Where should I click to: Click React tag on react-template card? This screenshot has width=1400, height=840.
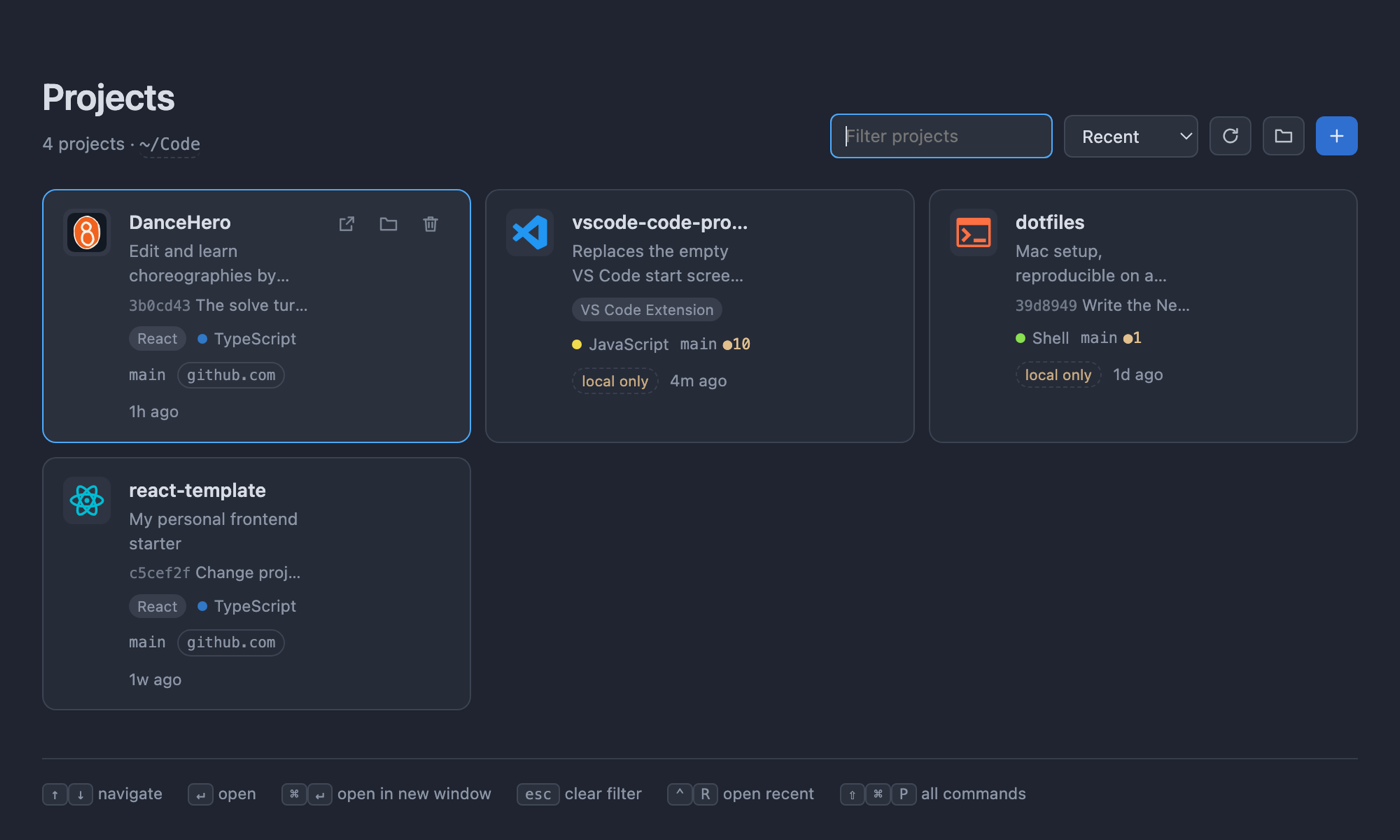(x=158, y=607)
